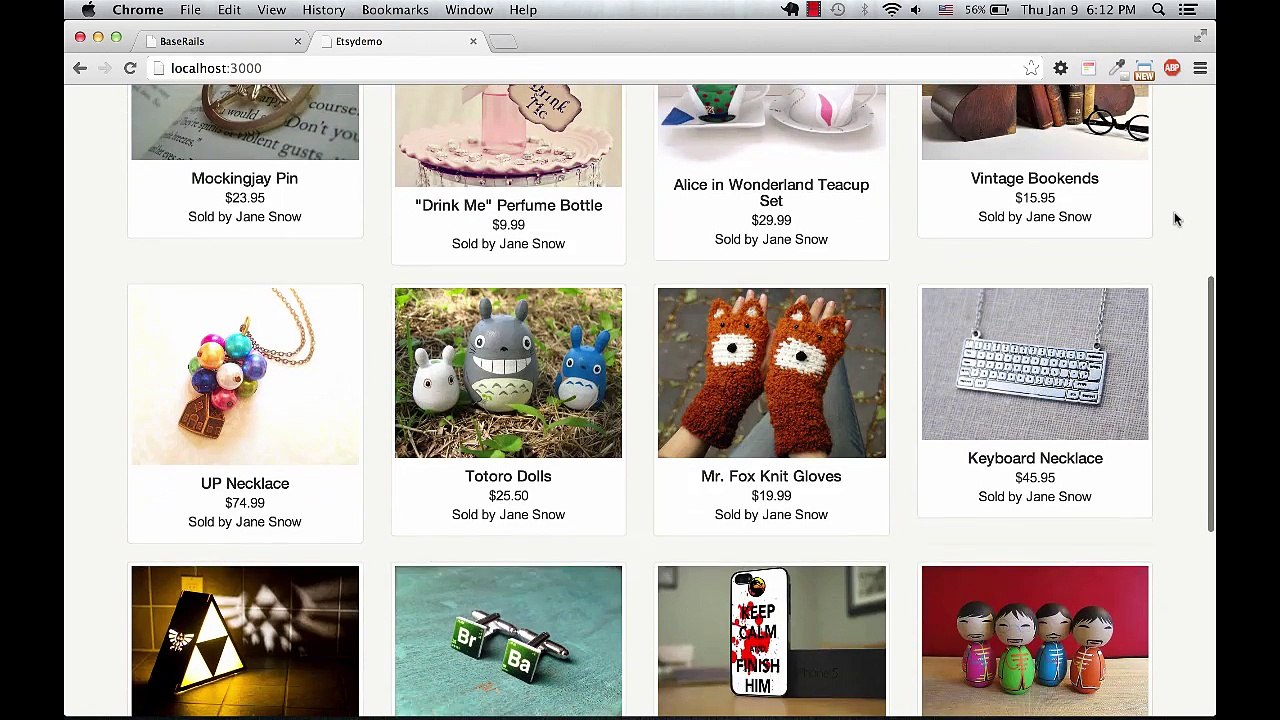The image size is (1280, 720).
Task: Click the $45.95 price under Keyboard Necklace
Action: click(1035, 478)
